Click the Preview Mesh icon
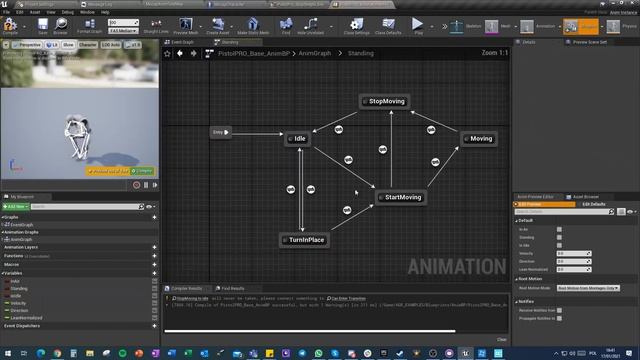This screenshot has width=640, height=360. point(185,25)
